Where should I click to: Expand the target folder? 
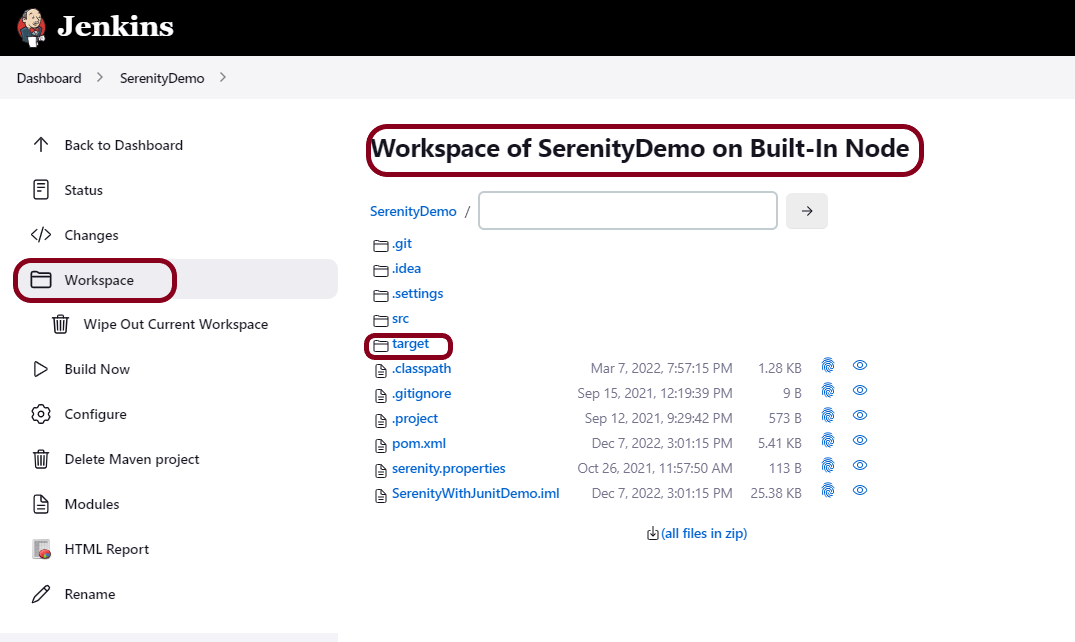[x=410, y=344]
